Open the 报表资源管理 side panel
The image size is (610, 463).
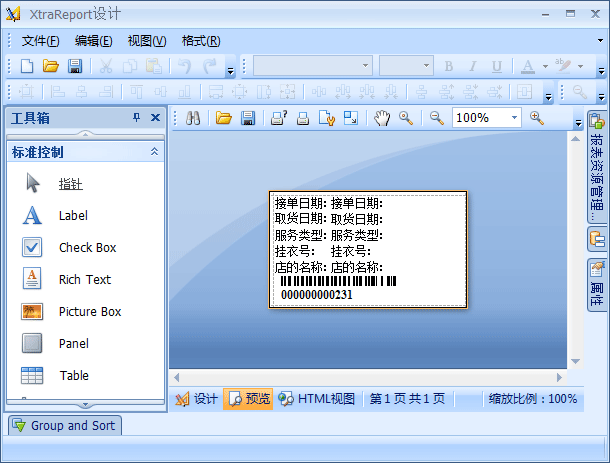click(x=597, y=167)
